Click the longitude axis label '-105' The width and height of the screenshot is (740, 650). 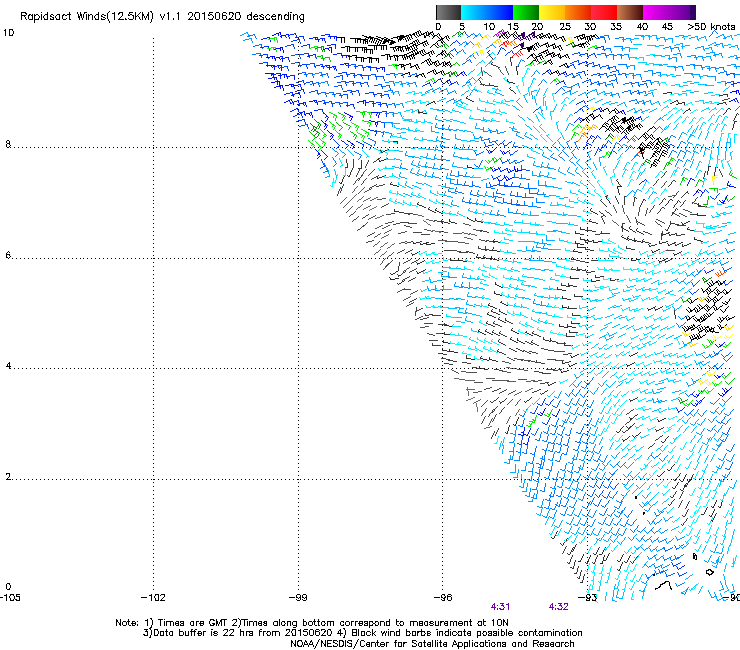click(x=10, y=597)
